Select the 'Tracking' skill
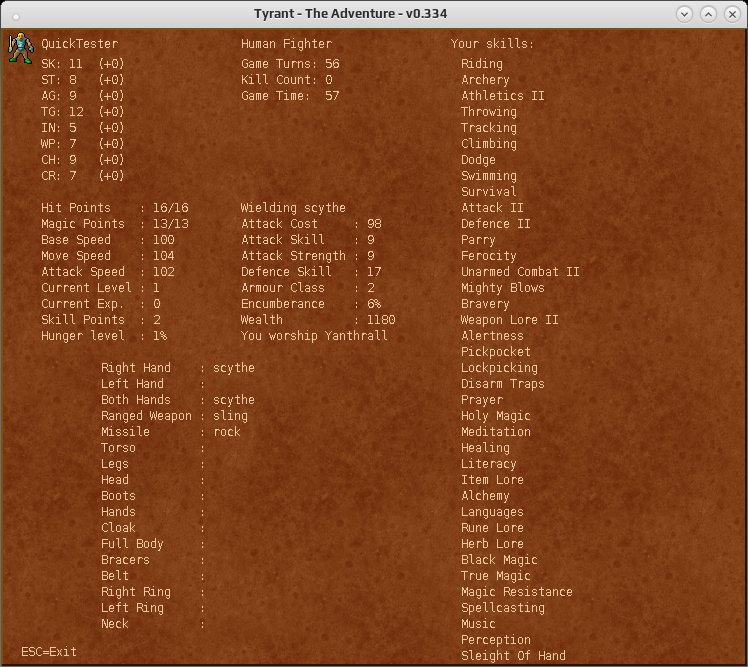The width and height of the screenshot is (748, 667). (488, 127)
